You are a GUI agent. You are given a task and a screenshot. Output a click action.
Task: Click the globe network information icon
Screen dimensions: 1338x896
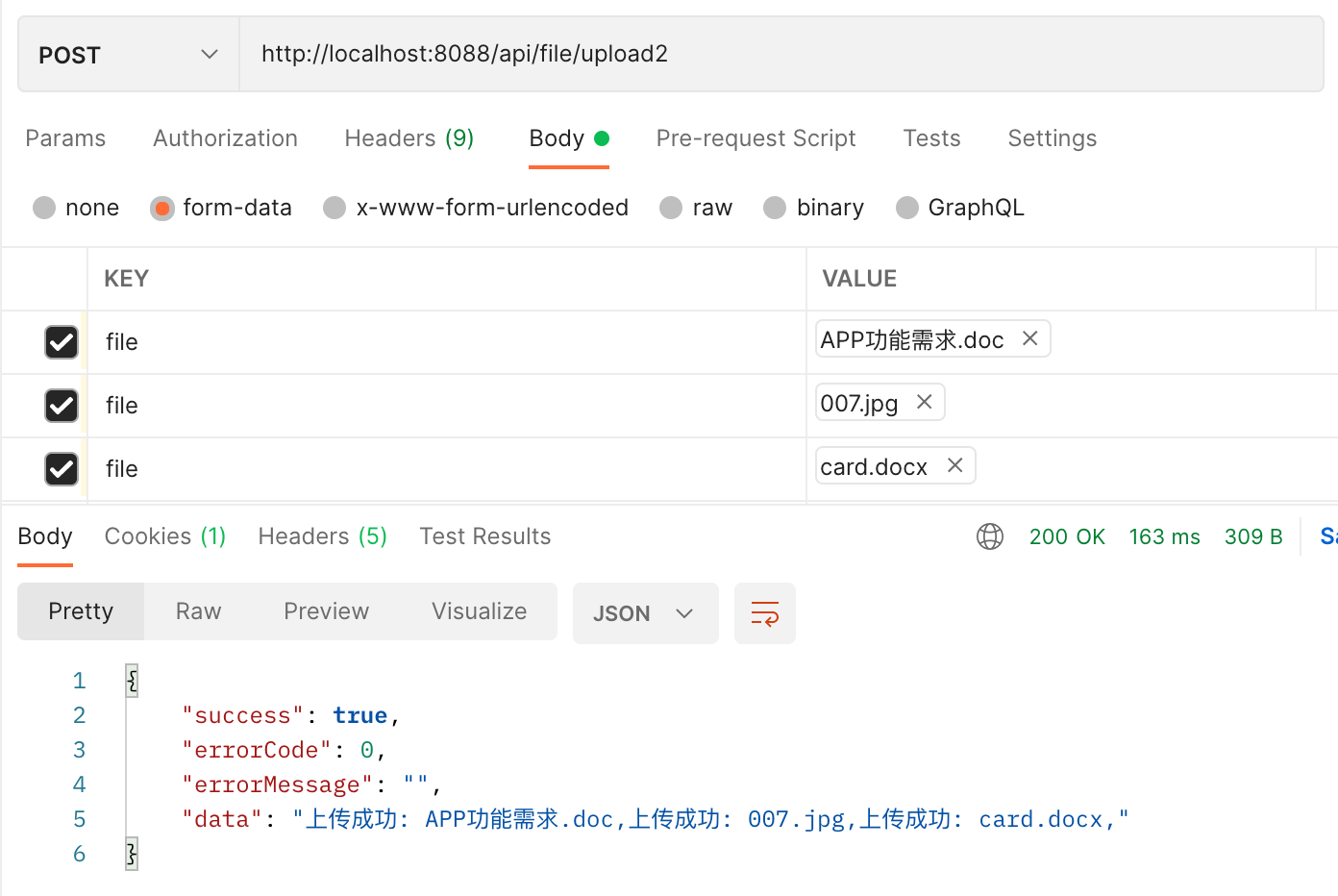click(990, 536)
